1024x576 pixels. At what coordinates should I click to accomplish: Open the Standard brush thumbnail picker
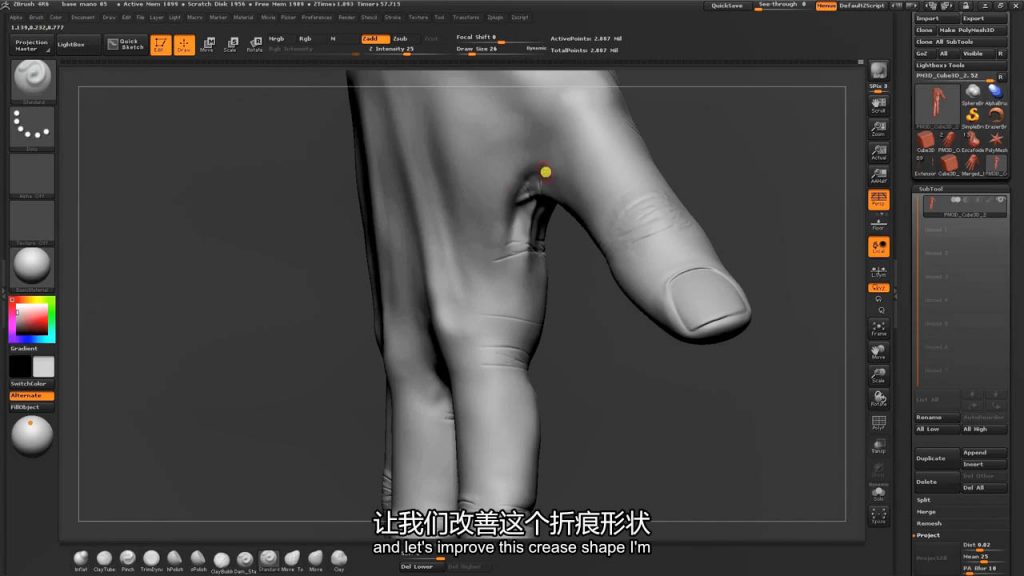pyautogui.click(x=32, y=81)
